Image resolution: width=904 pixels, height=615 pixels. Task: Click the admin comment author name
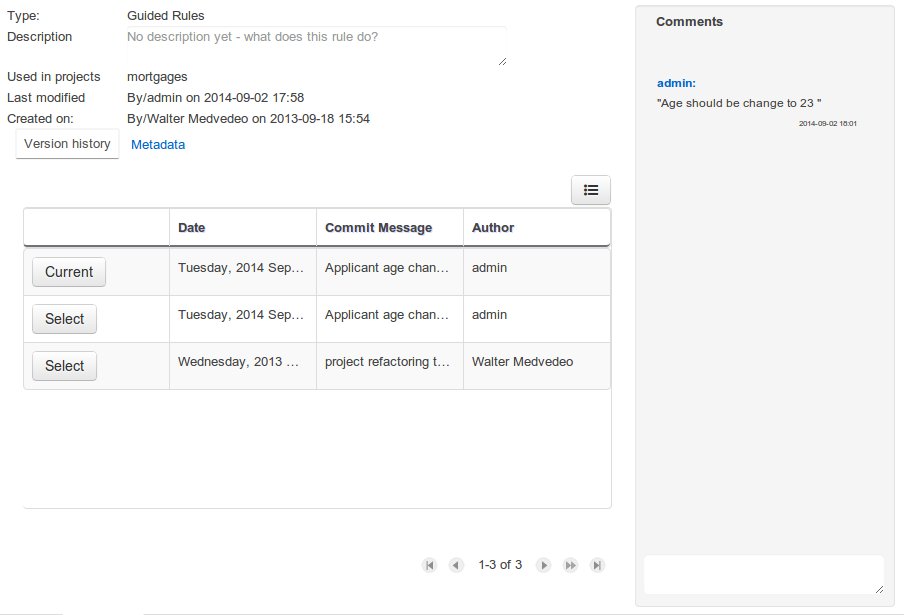pos(676,83)
